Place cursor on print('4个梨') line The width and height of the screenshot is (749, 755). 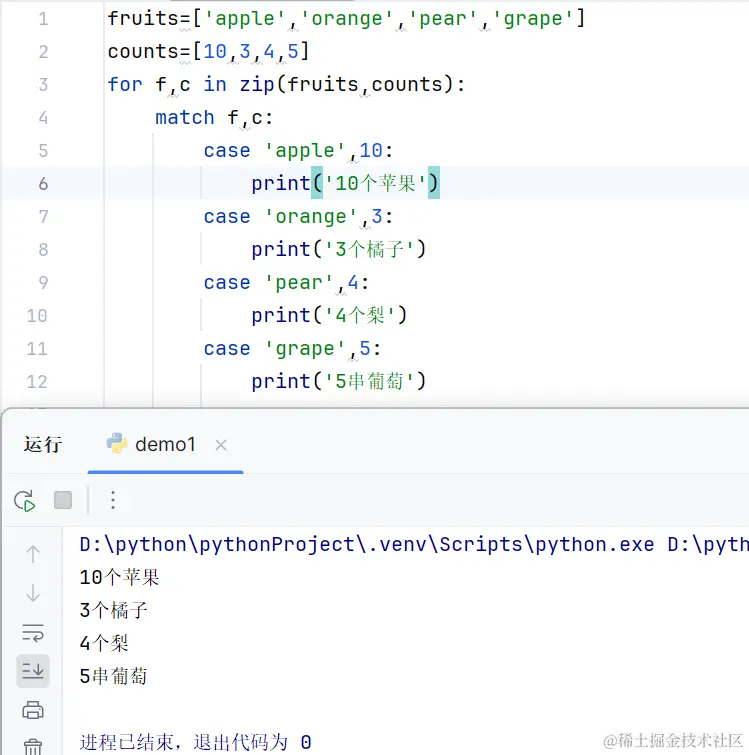329,316
